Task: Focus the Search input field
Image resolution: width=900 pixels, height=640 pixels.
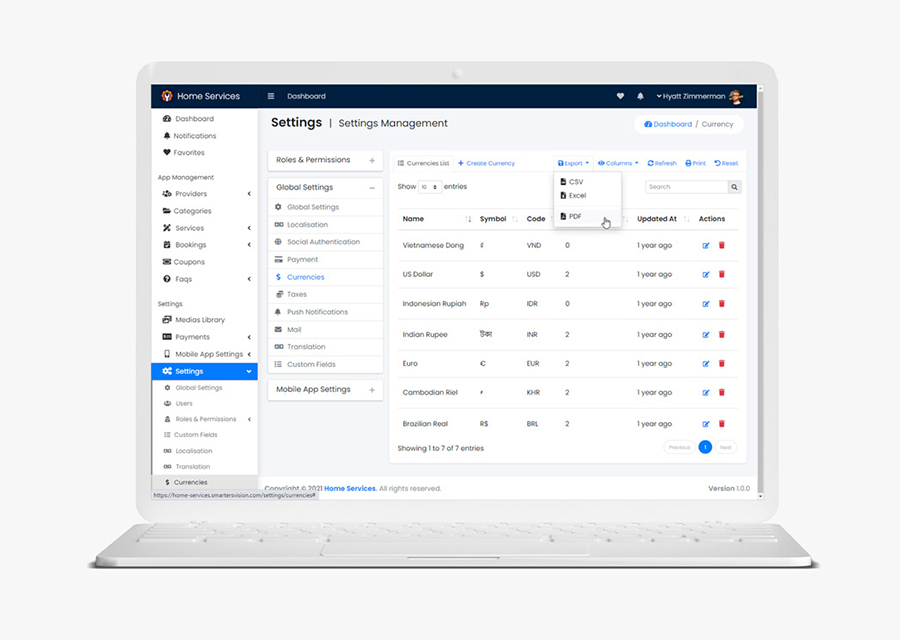Action: (x=686, y=187)
